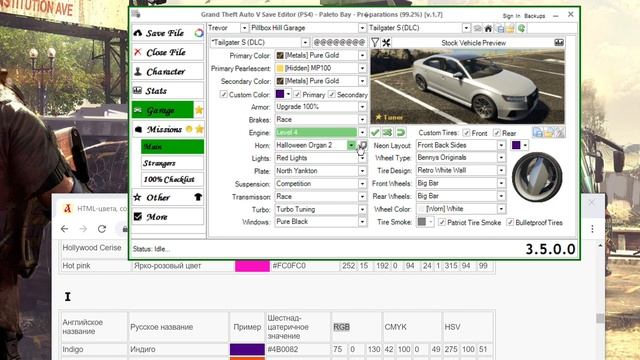Click the green checkmark apply icon
The image size is (640, 360).
375,132
